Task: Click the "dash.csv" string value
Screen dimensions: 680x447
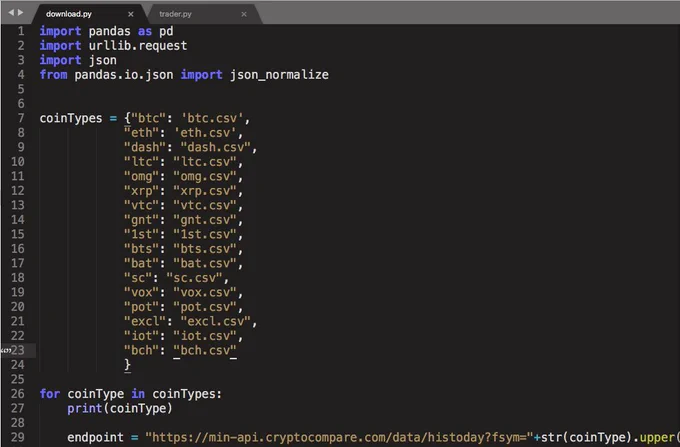Action: tap(216, 147)
